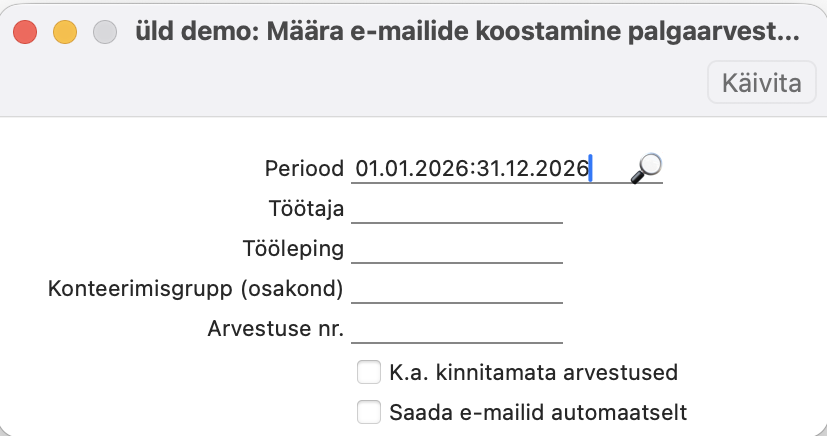This screenshot has height=436, width=827.
Task: Click the Konteerimisgrupp (osakond) label
Action: tap(196, 289)
